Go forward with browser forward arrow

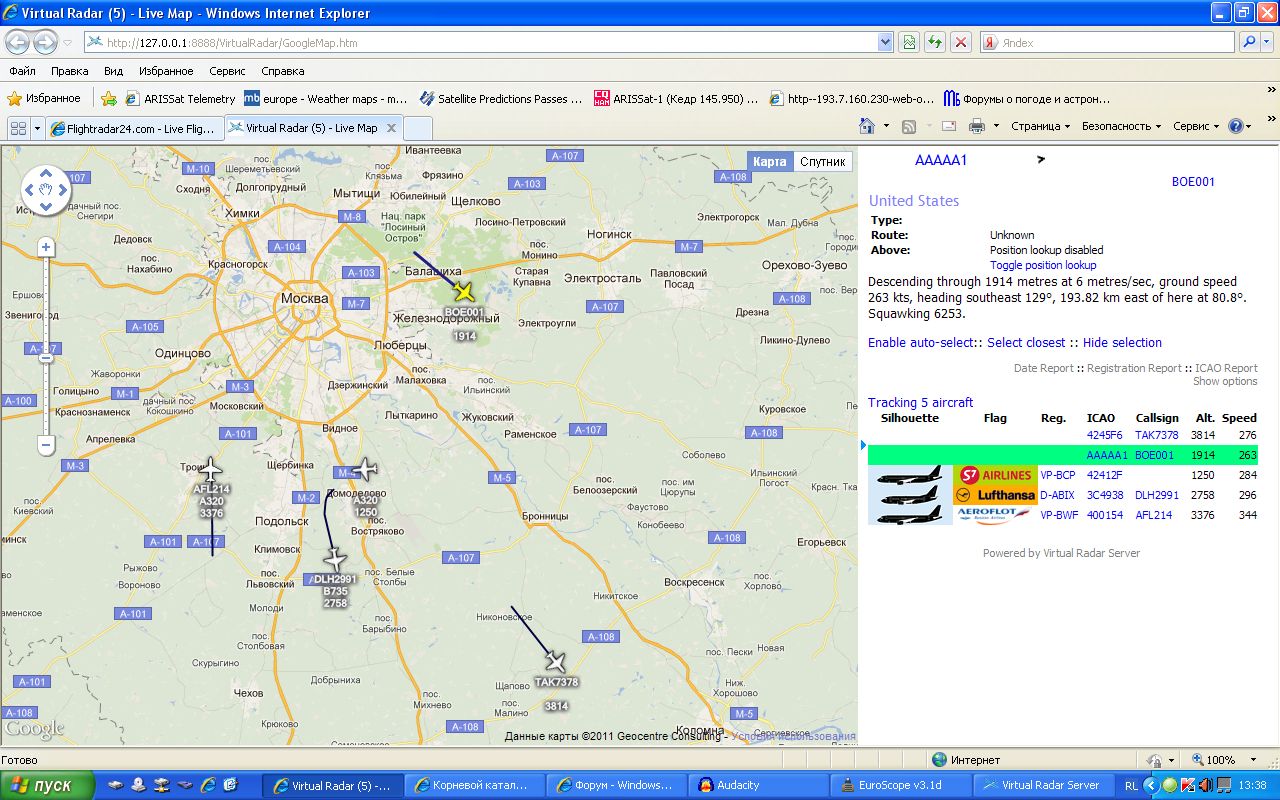46,42
